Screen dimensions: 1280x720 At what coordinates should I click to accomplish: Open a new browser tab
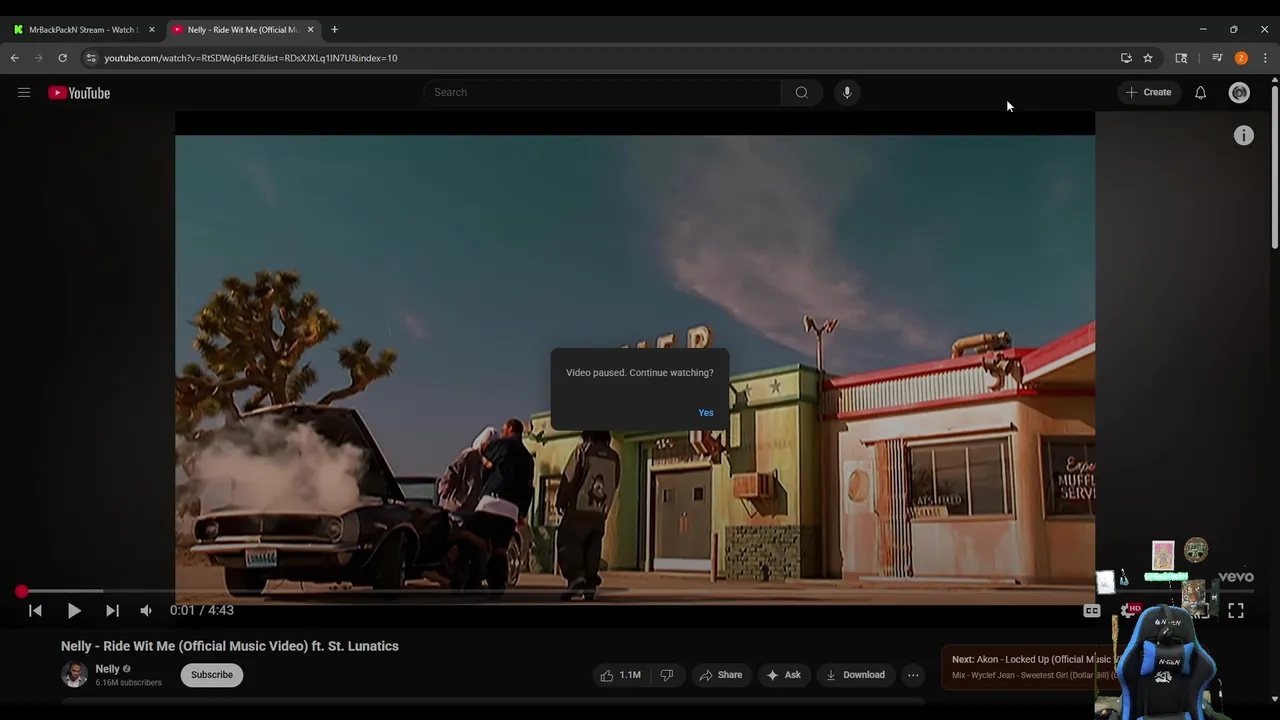[x=334, y=30]
